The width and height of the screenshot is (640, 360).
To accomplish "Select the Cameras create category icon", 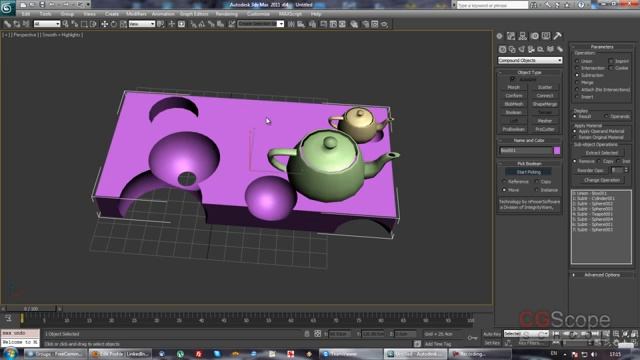I will 531,49.
